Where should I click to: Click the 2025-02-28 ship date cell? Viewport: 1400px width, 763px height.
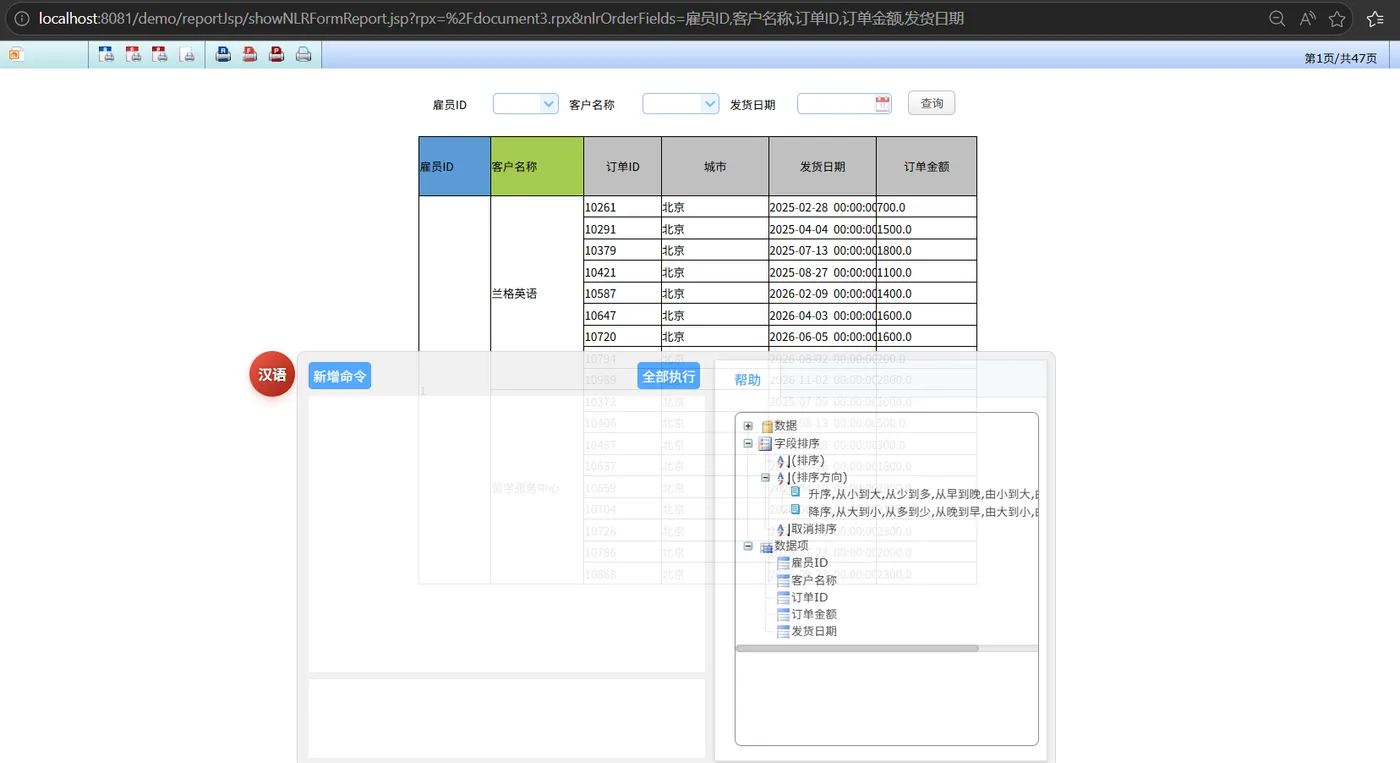(822, 207)
